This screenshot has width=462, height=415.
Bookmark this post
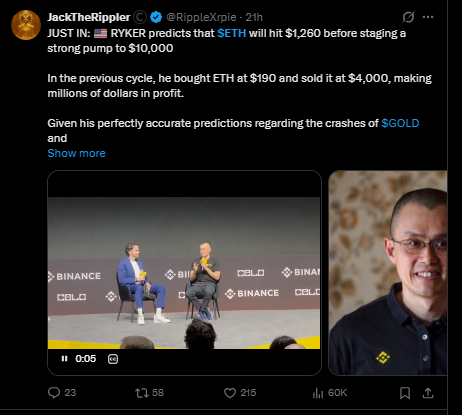pos(405,393)
